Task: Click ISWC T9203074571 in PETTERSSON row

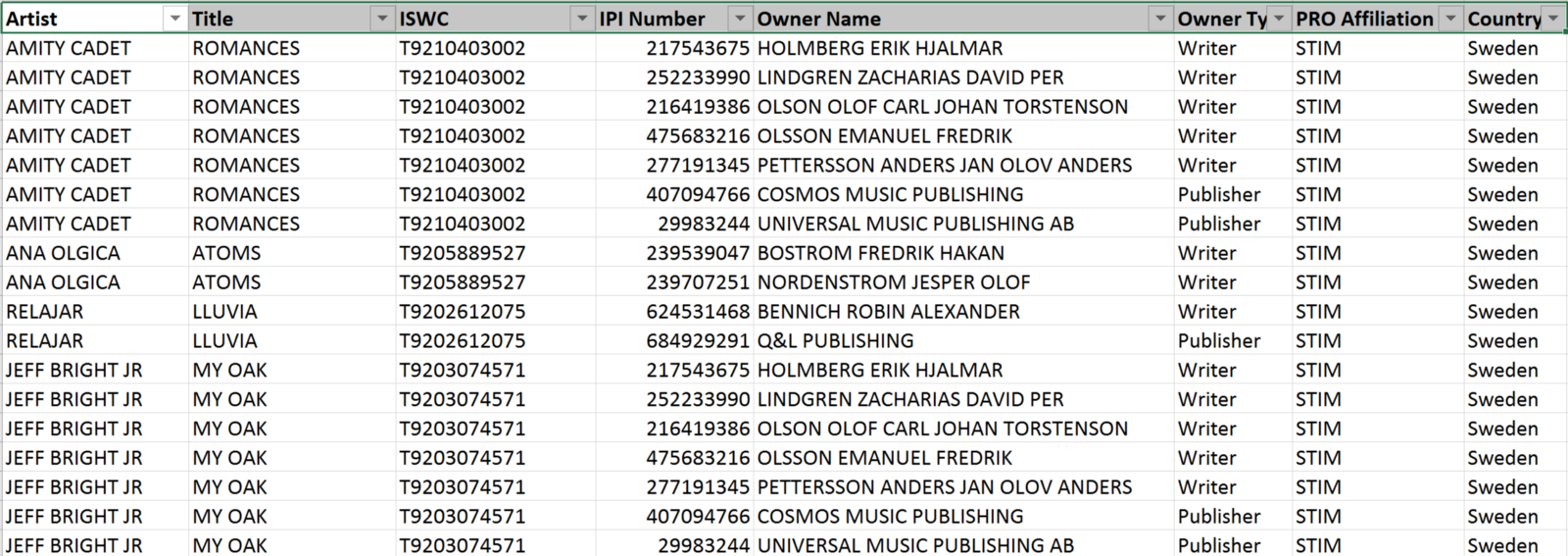Action: click(496, 487)
